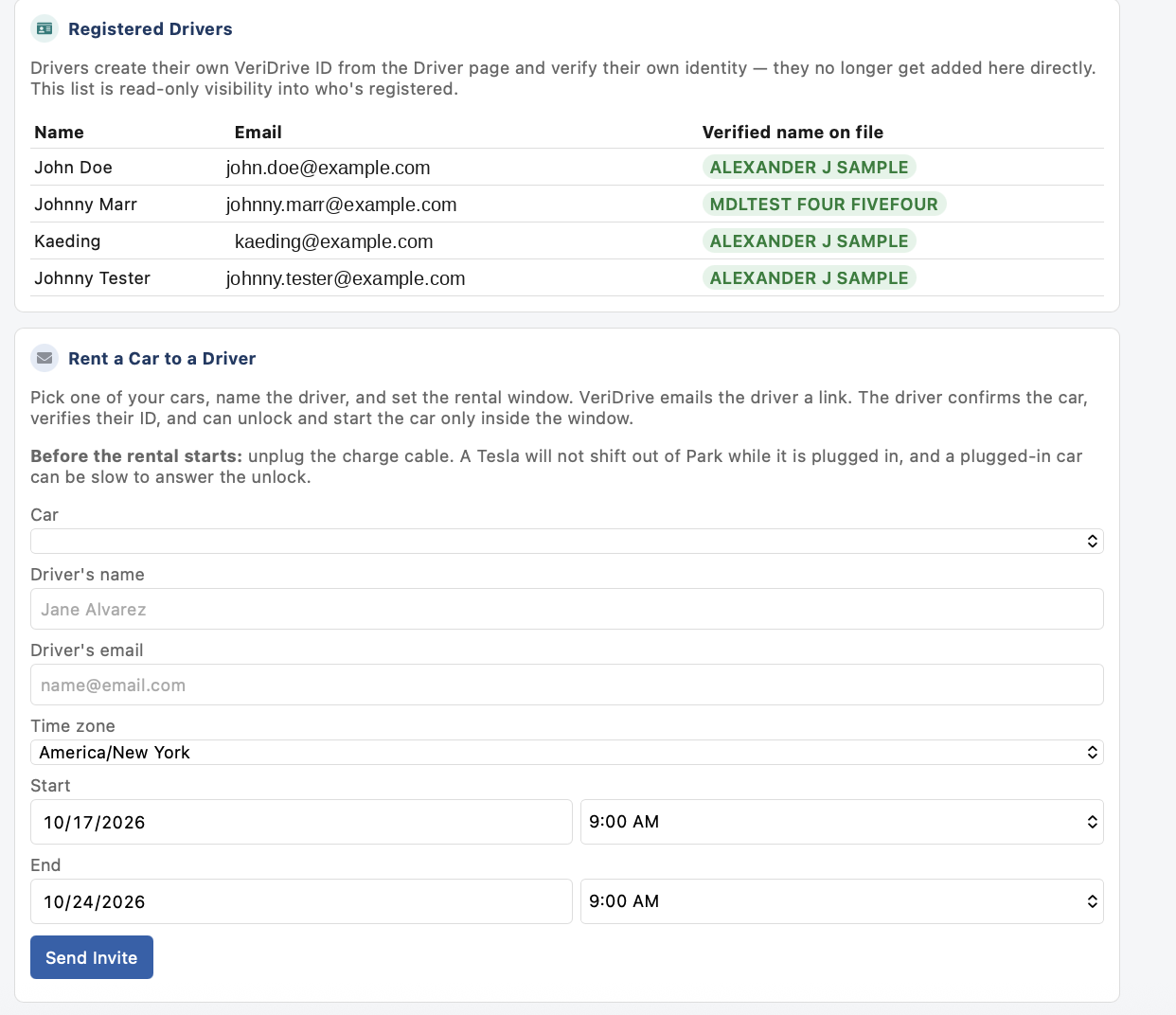The image size is (1176, 1015).
Task: Click the Email column header
Action: (258, 133)
